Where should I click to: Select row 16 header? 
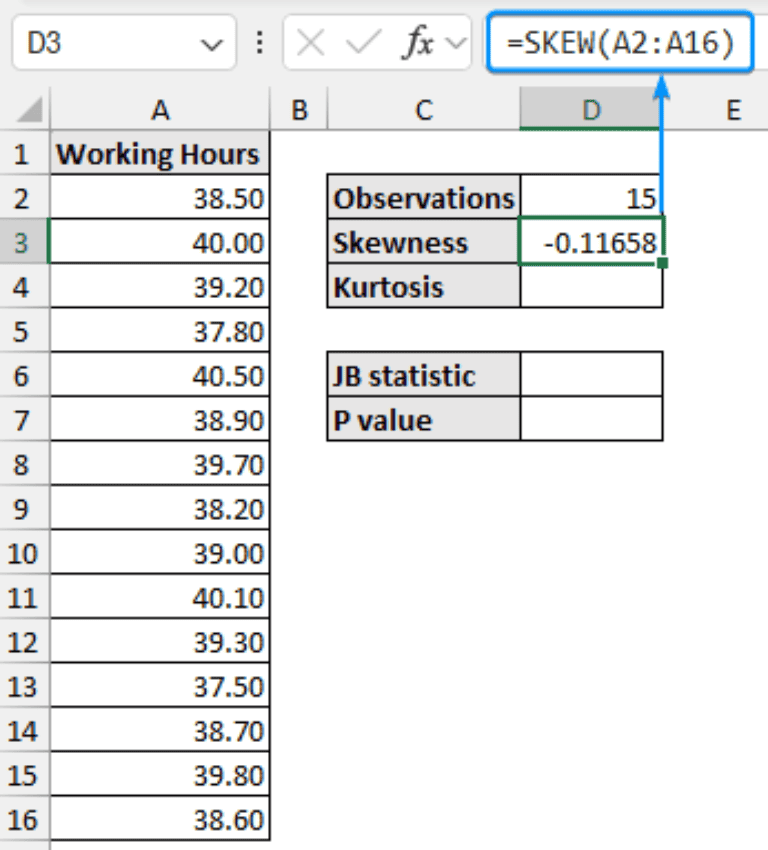[24, 820]
